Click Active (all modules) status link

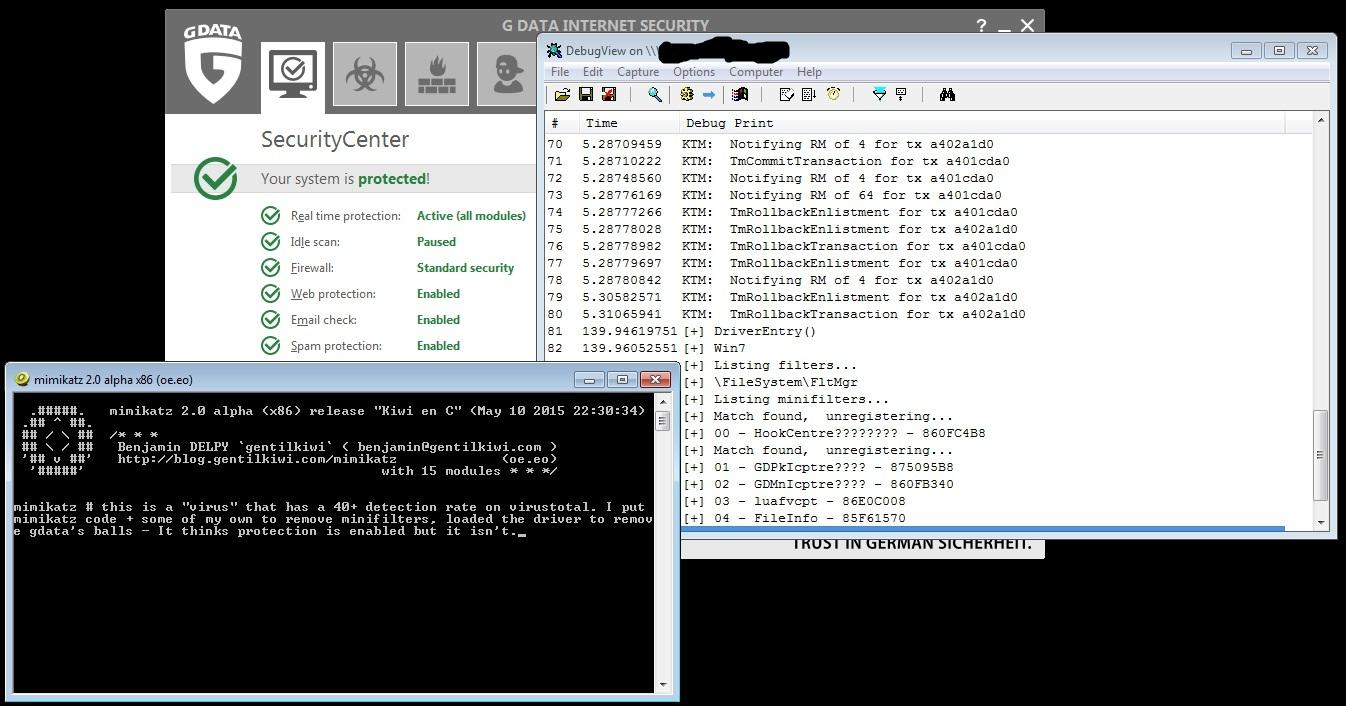[x=471, y=216]
